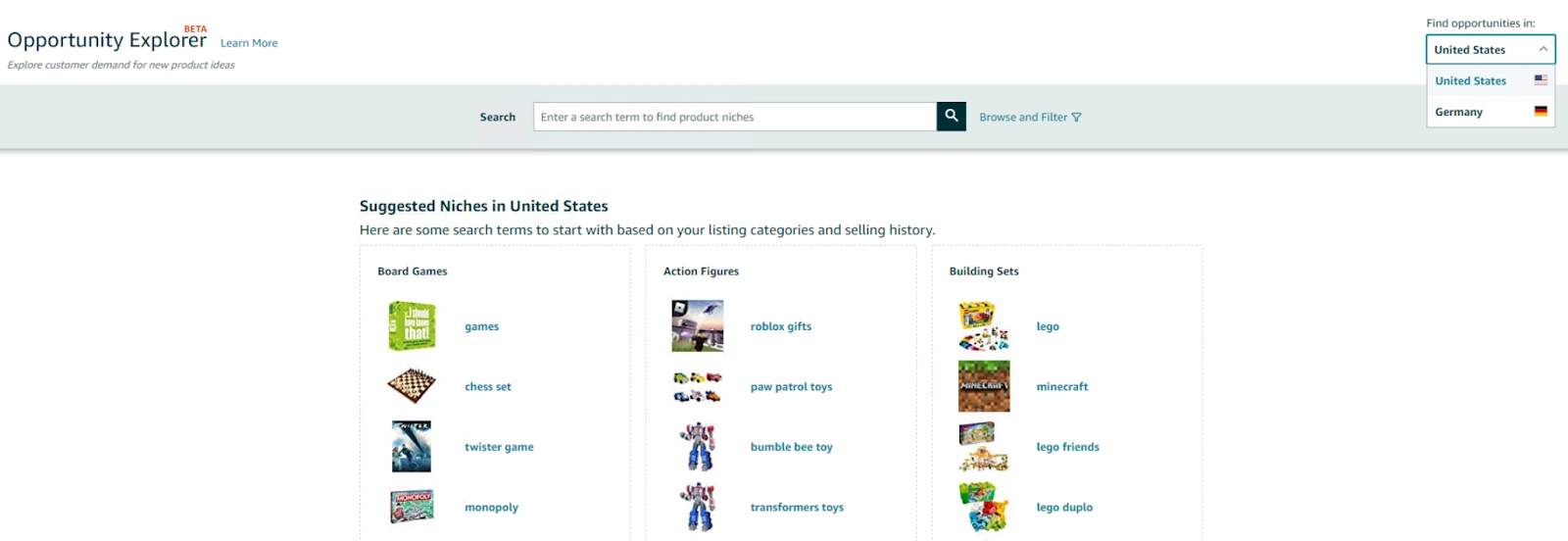The width and height of the screenshot is (1568, 541).
Task: Click the search term input field
Action: point(734,117)
